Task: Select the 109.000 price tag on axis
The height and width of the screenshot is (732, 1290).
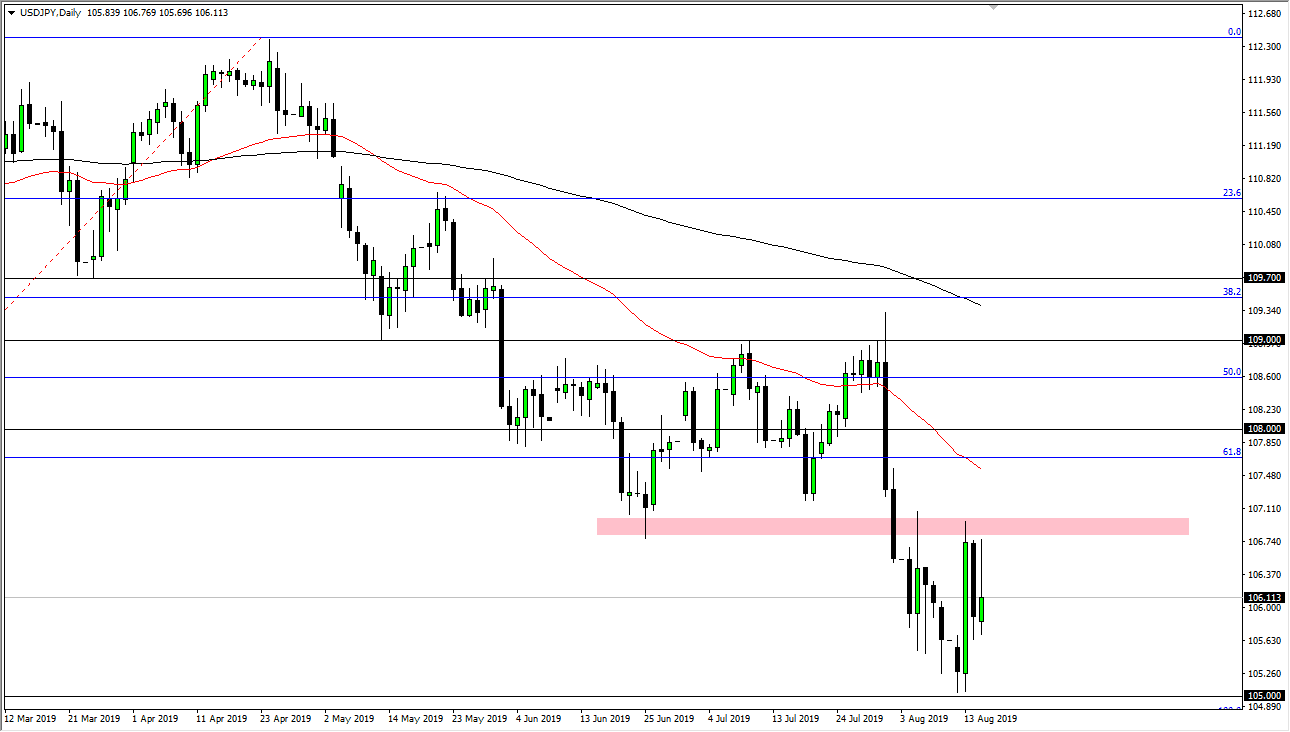Action: coord(1262,340)
